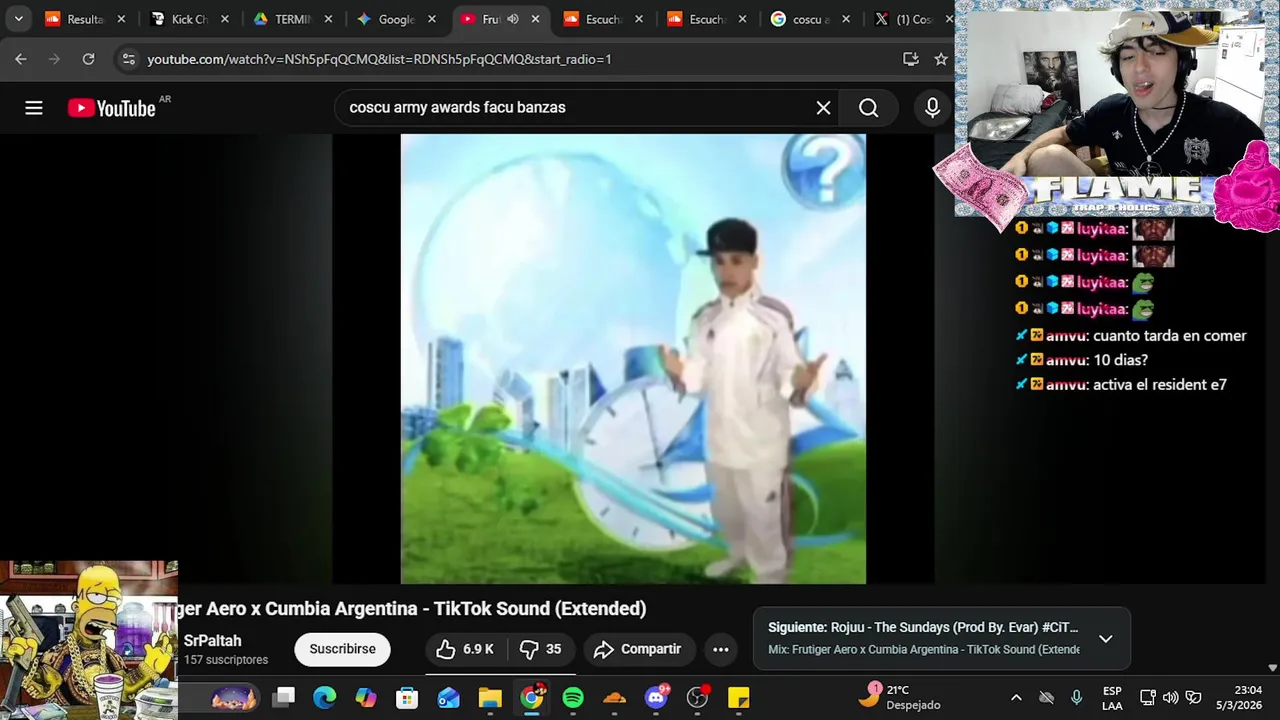Go to the YouTube home logo
This screenshot has width=1280, height=720.
point(112,108)
